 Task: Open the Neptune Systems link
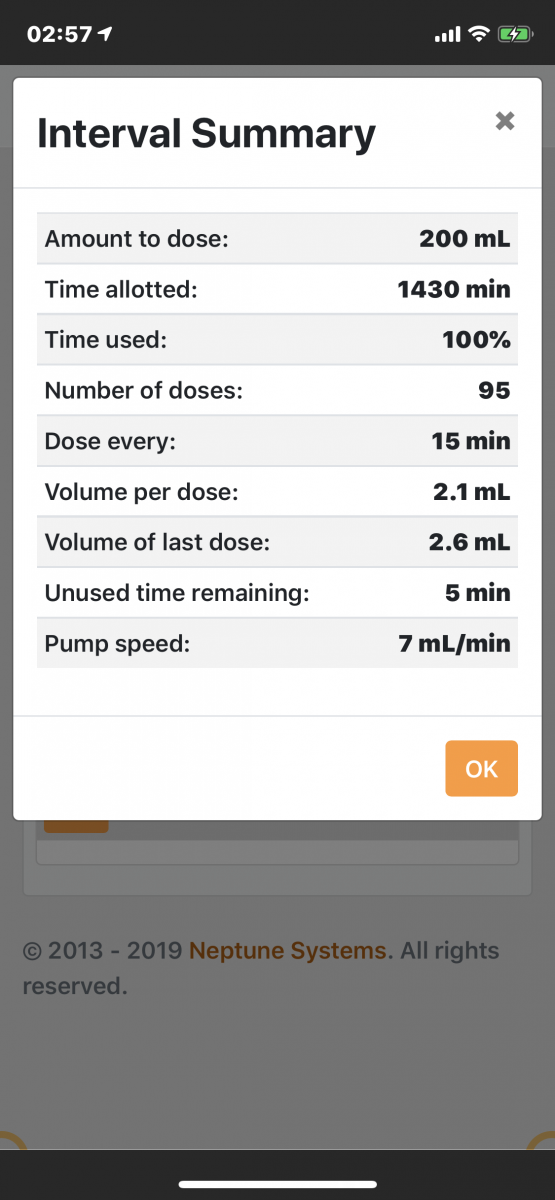click(290, 951)
